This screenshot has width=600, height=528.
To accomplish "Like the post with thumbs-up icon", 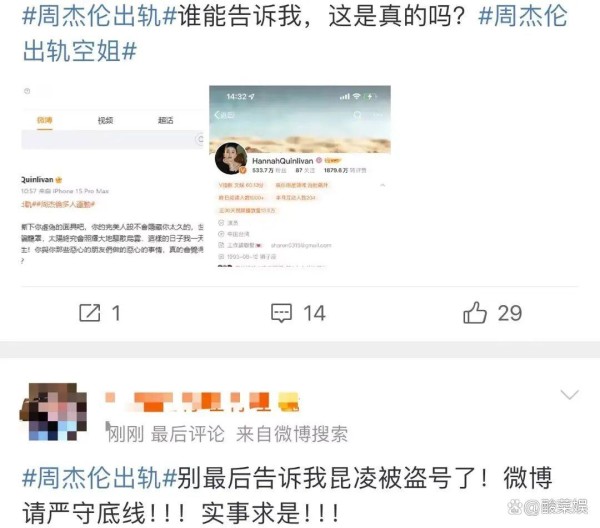I will 474,313.
